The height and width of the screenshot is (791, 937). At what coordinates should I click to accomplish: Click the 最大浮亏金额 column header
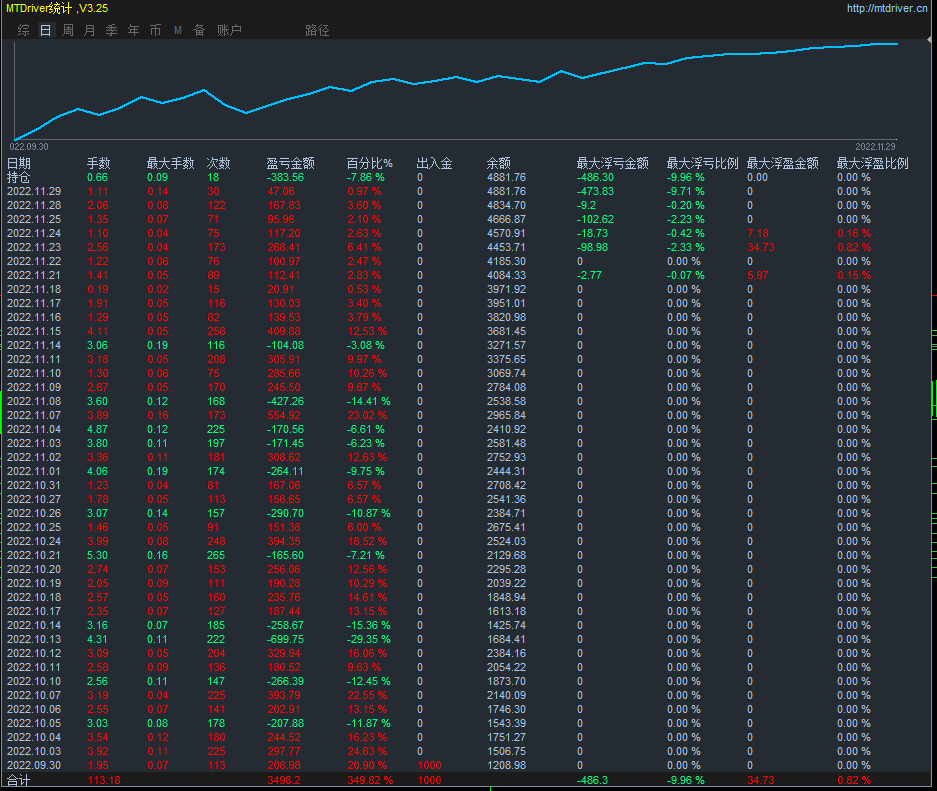613,163
